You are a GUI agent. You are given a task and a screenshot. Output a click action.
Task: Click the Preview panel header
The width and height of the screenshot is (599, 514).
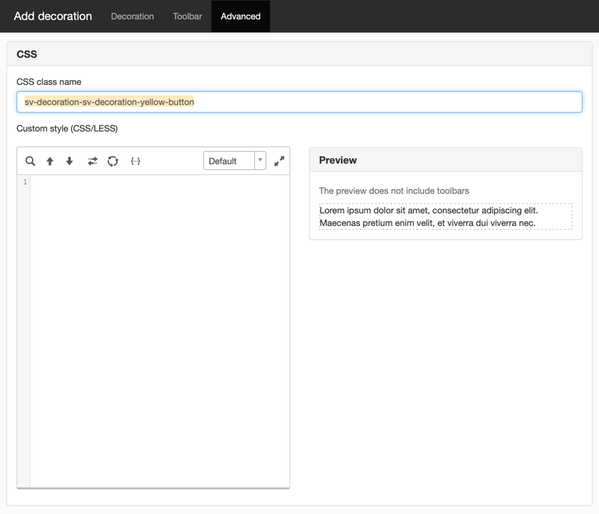coord(445,160)
